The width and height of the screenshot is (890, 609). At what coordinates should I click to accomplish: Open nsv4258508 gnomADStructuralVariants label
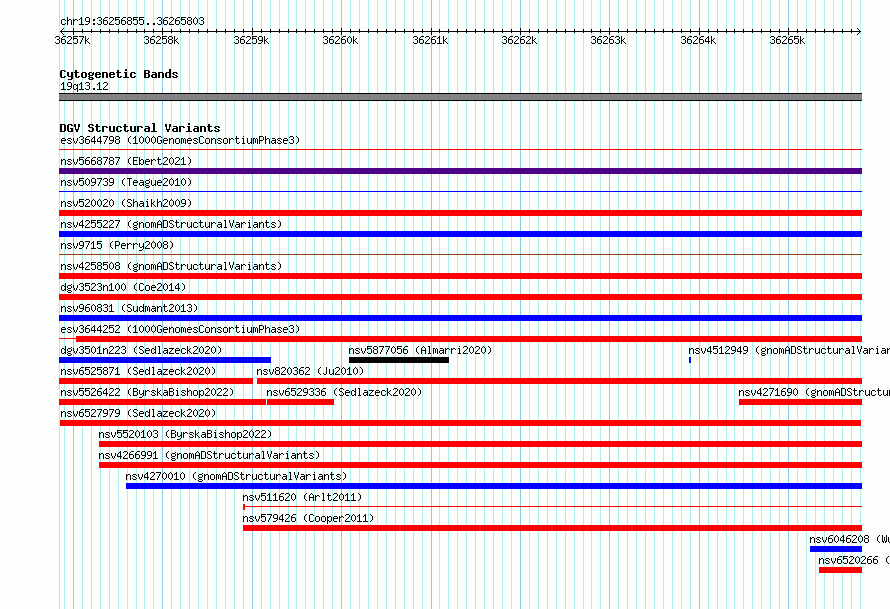pos(171,266)
